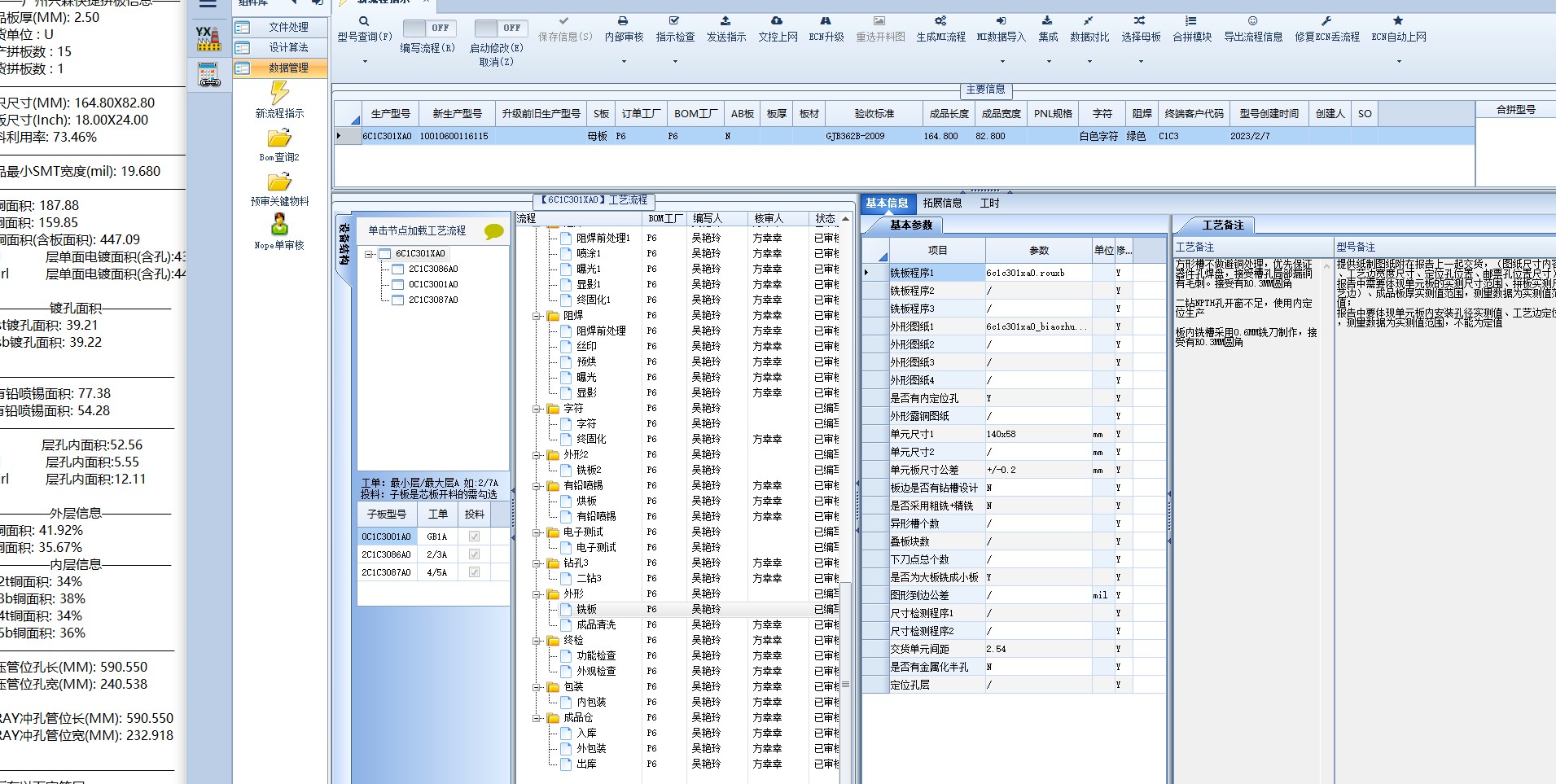Click the 生成MI流程 gears icon
Screen dimensions: 1556x784
(940, 21)
